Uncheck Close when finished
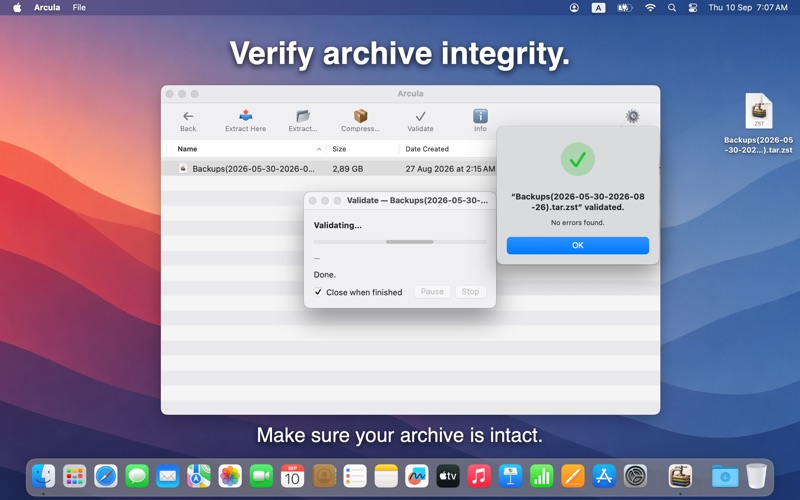The image size is (800, 500). [x=318, y=292]
